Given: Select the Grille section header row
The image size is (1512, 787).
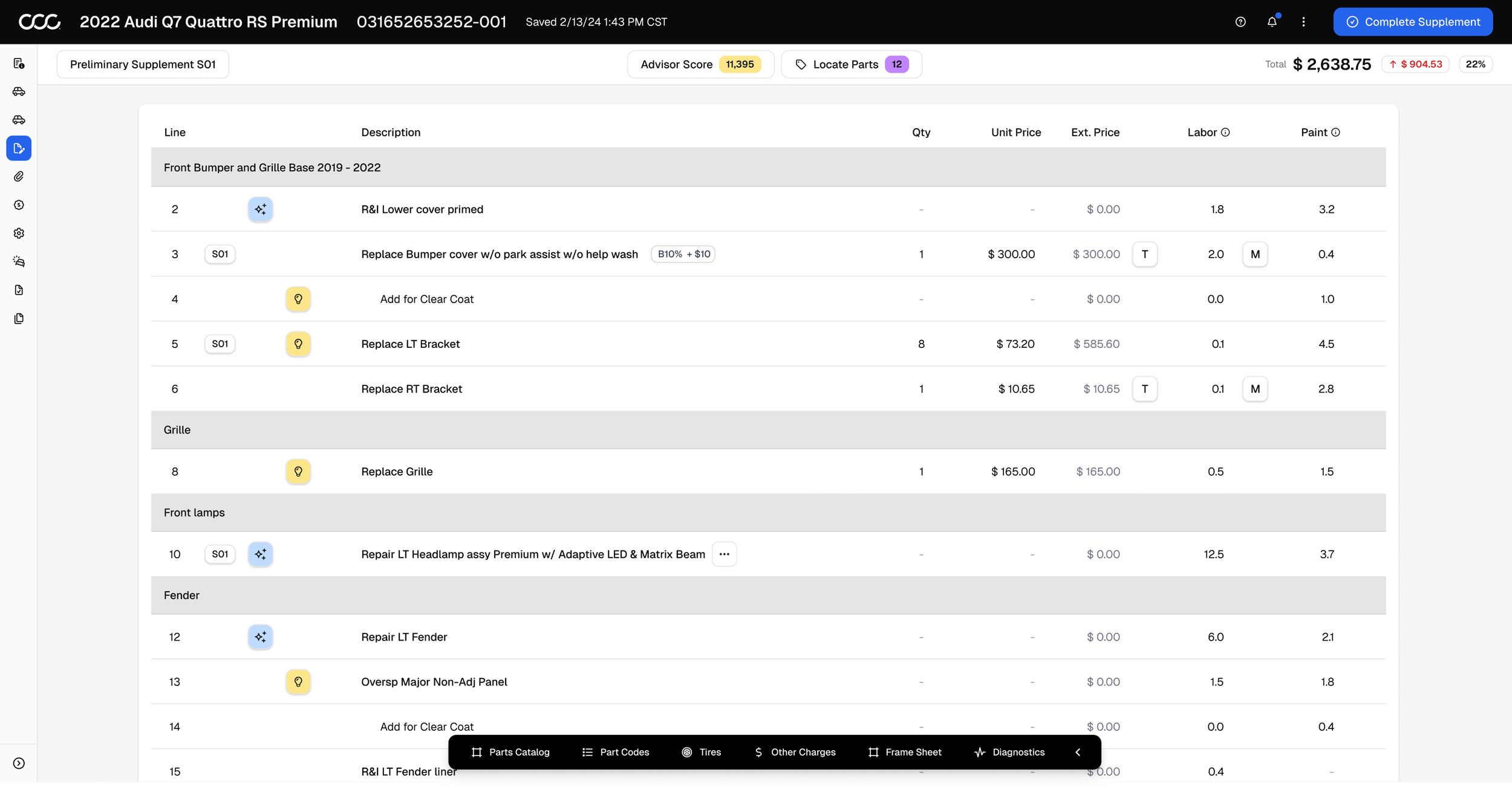Looking at the screenshot, I should pos(768,430).
